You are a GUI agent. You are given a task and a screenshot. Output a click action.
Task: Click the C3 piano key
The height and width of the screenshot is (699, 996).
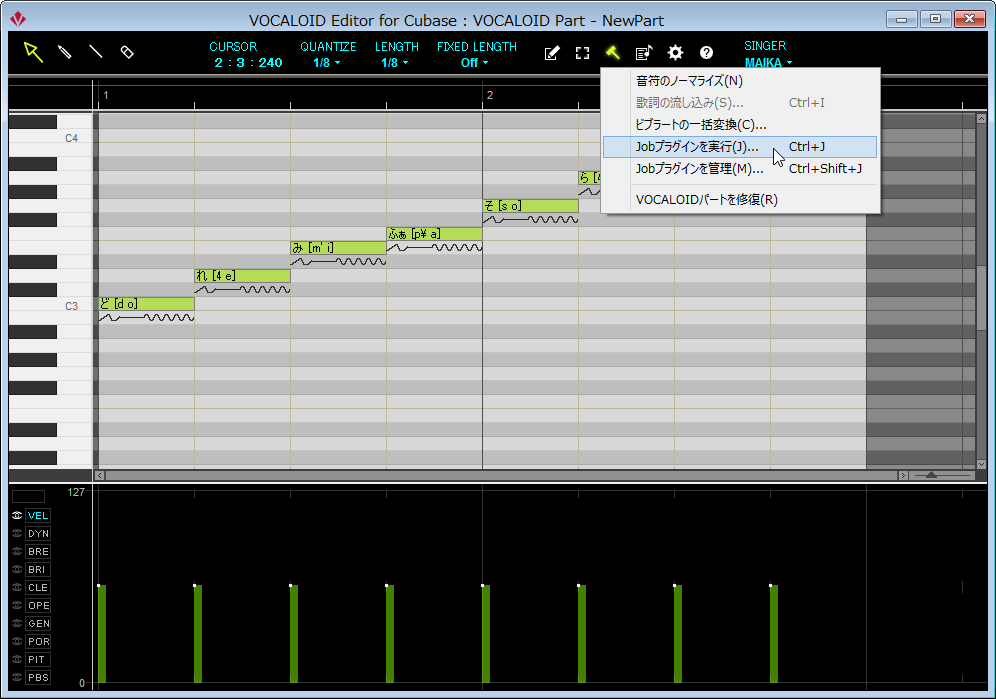click(51, 306)
